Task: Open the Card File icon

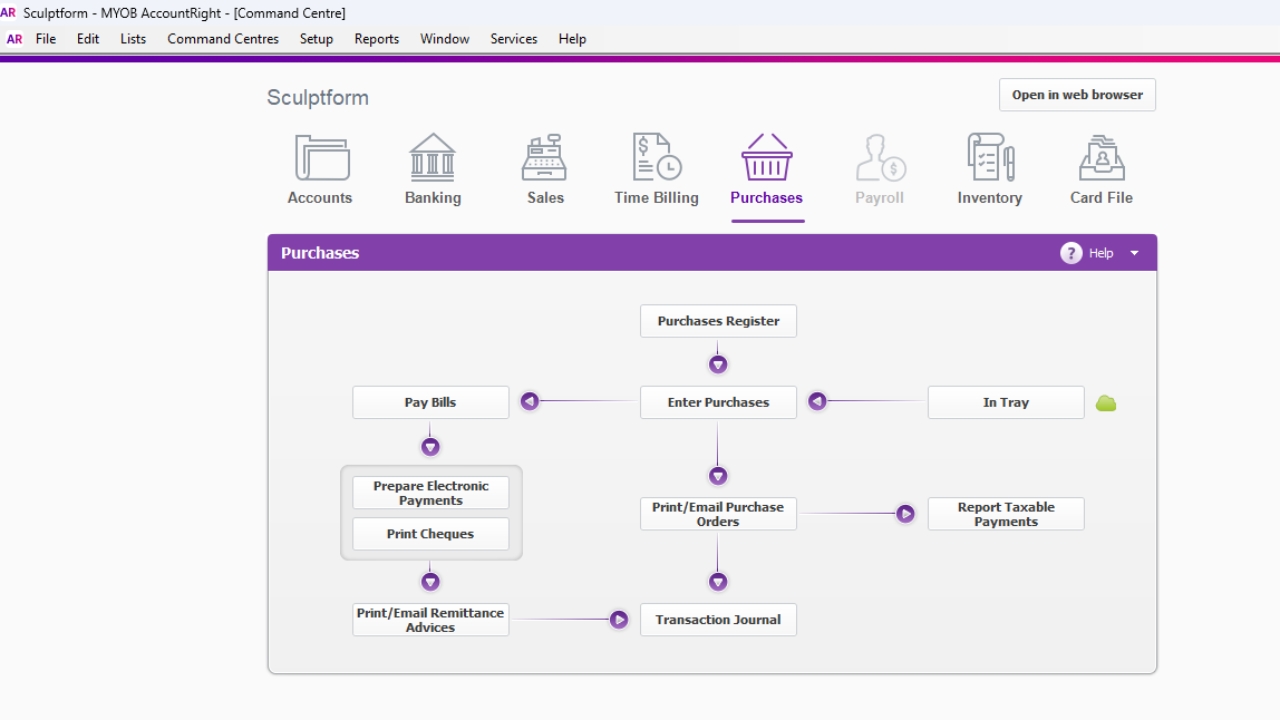Action: click(x=1101, y=158)
